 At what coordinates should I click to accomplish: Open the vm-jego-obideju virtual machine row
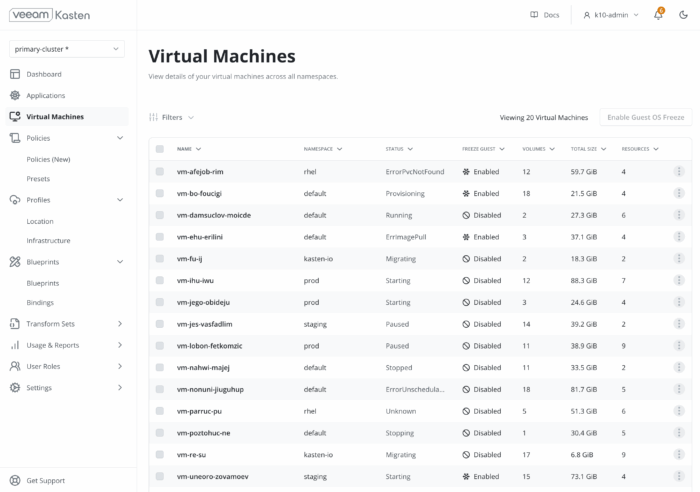click(x=202, y=302)
